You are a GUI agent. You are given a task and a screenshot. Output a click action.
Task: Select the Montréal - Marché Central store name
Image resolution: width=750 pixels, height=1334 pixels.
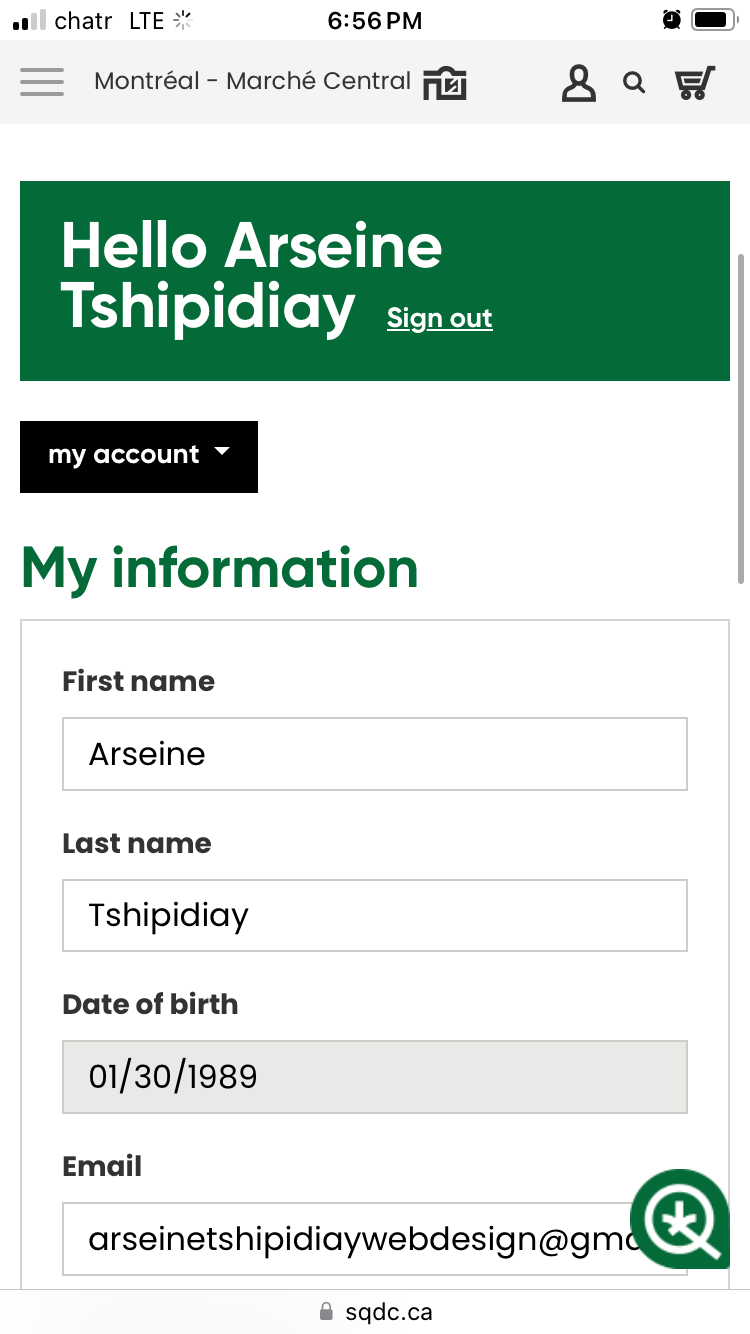(252, 82)
